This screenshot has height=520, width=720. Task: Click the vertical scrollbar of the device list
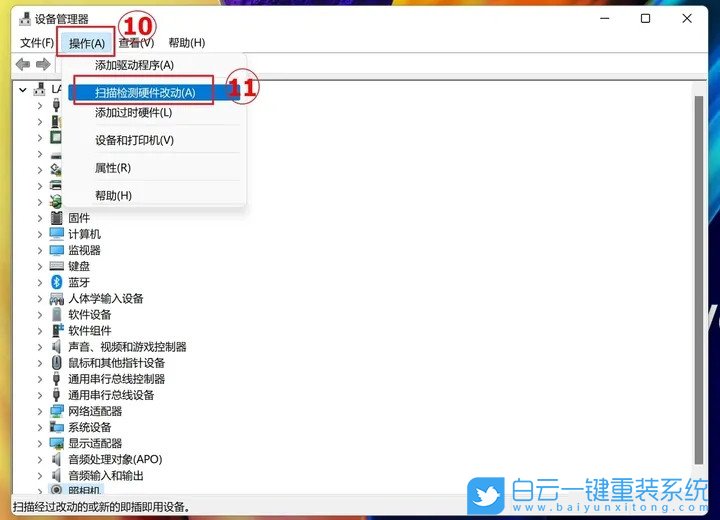pyautogui.click(x=698, y=280)
